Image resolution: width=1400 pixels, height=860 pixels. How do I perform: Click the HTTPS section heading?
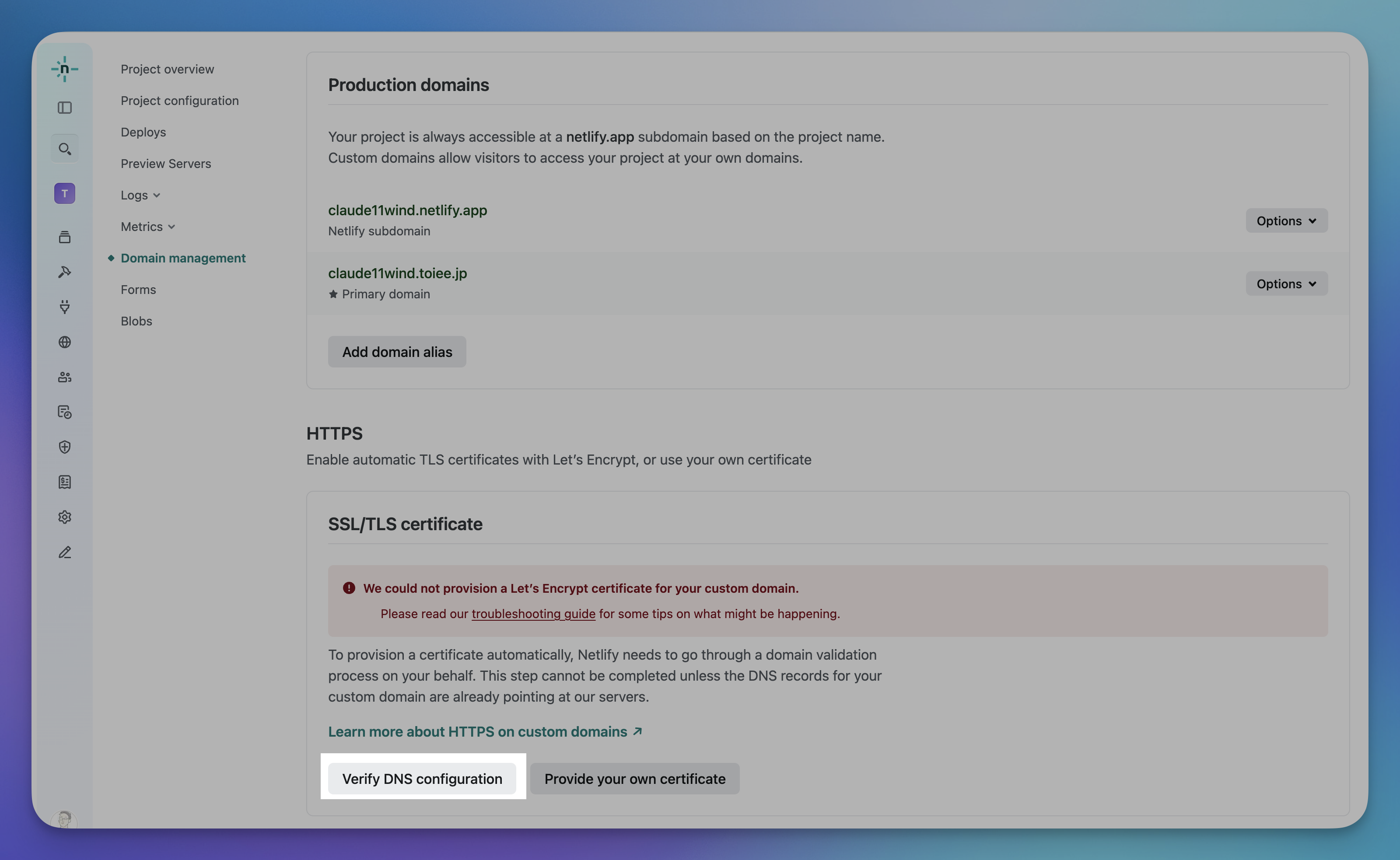point(335,433)
